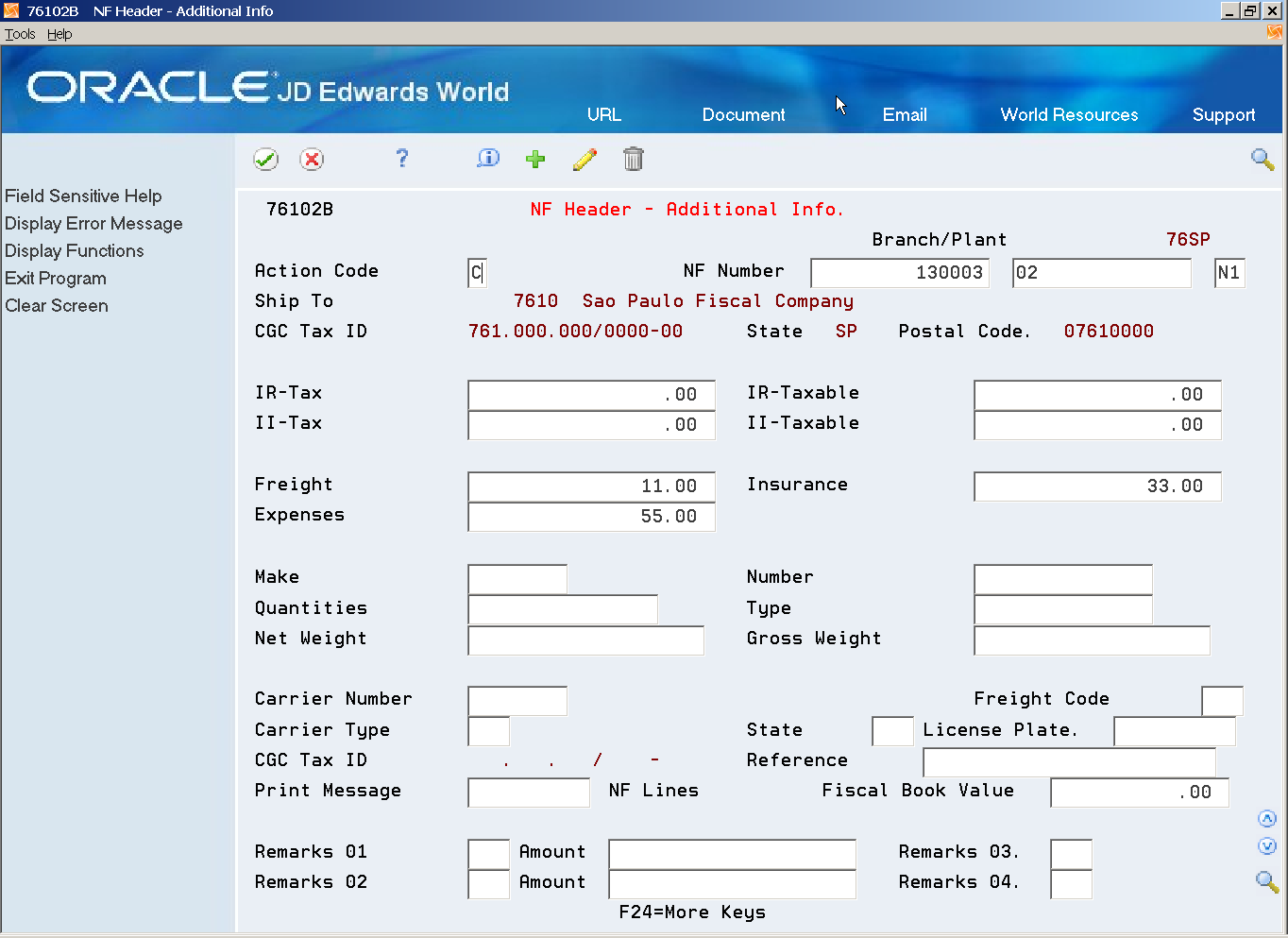Click the Number input field
The width and height of the screenshot is (1288, 938).
pos(1063,579)
